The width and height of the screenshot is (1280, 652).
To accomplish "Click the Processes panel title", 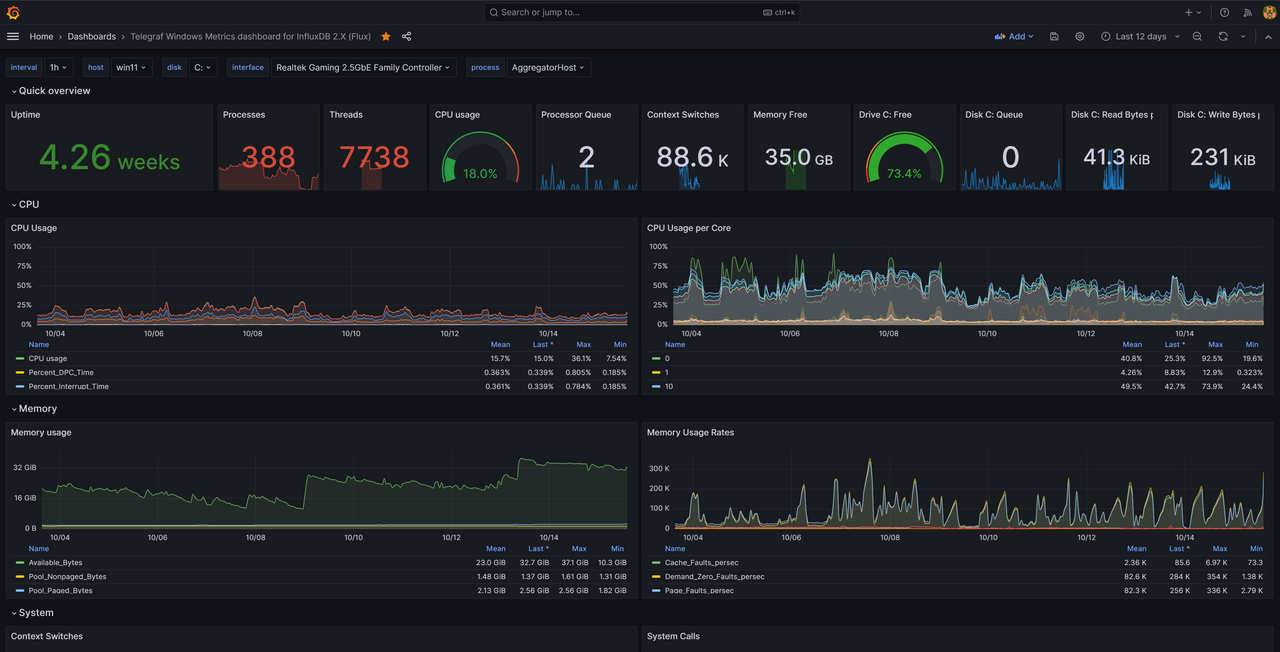I will coord(244,115).
